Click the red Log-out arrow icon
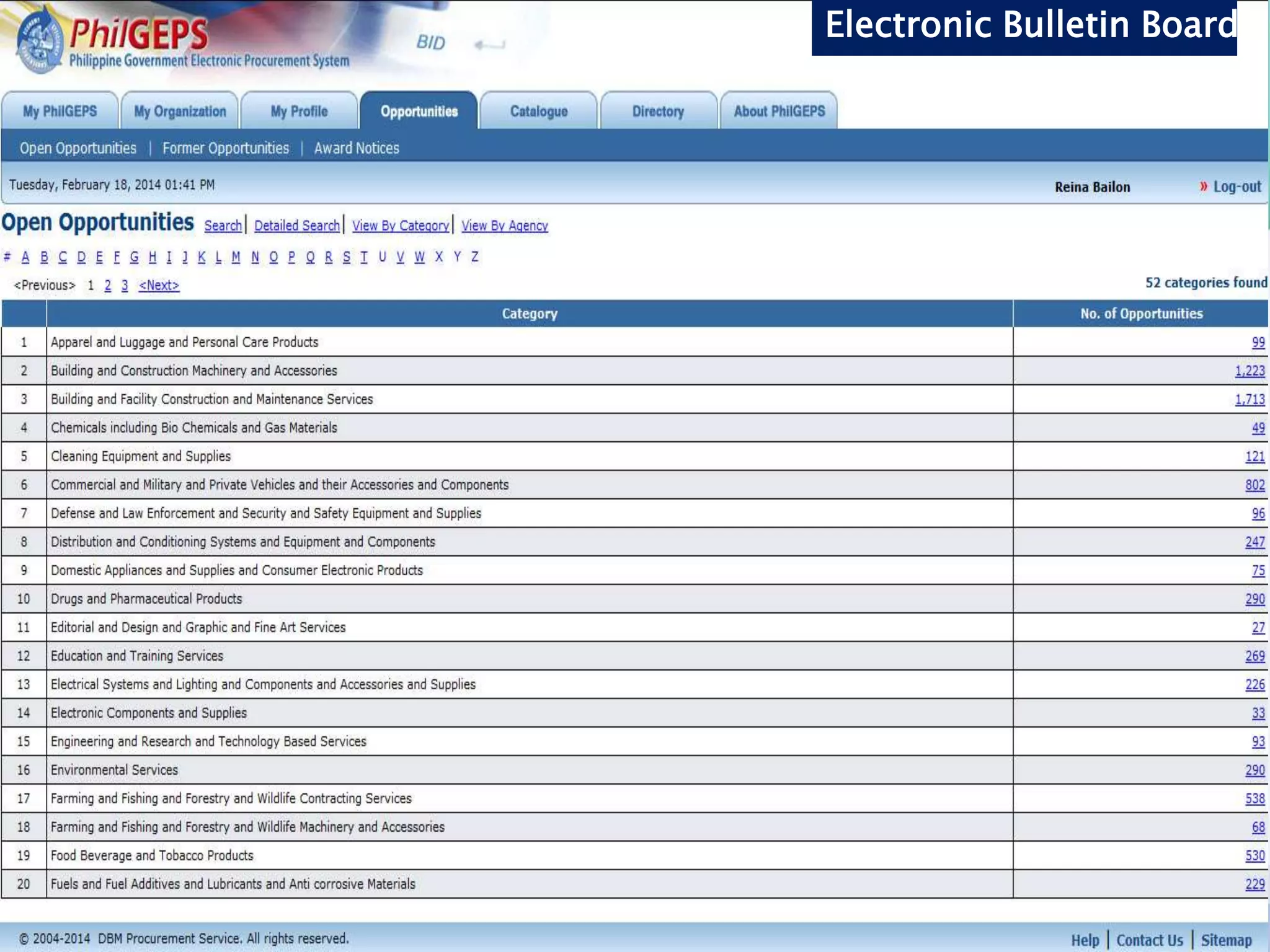The height and width of the screenshot is (952, 1270). coord(1203,187)
